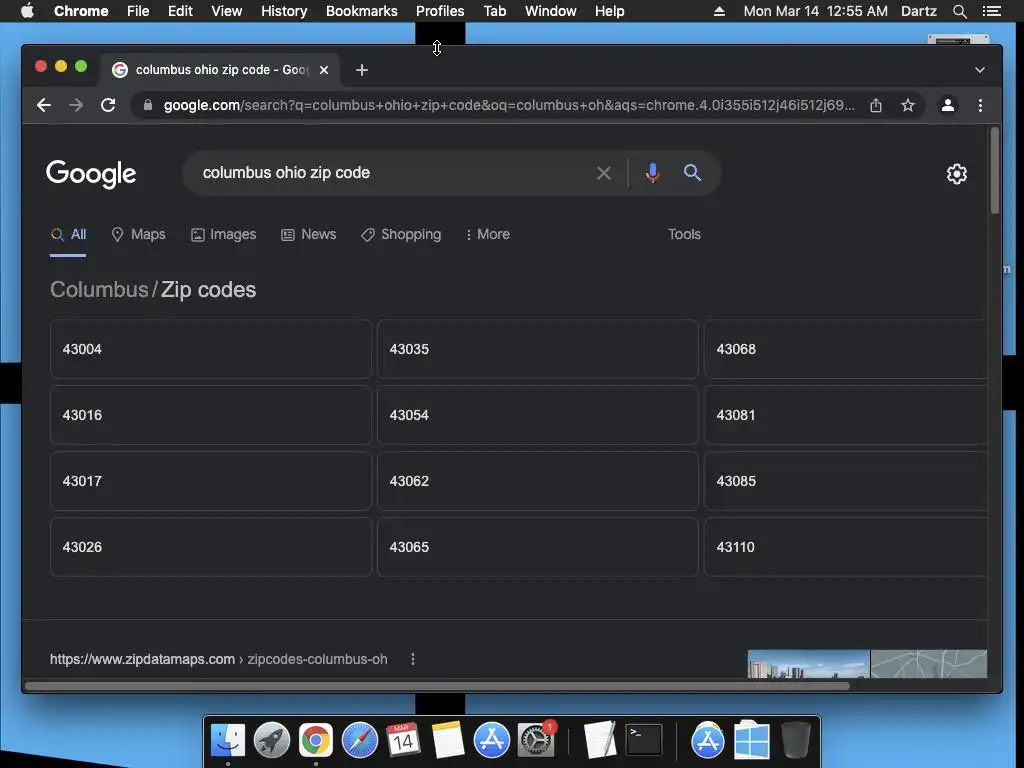
Task: Click the Columbus skyline thumbnail
Action: click(x=808, y=664)
